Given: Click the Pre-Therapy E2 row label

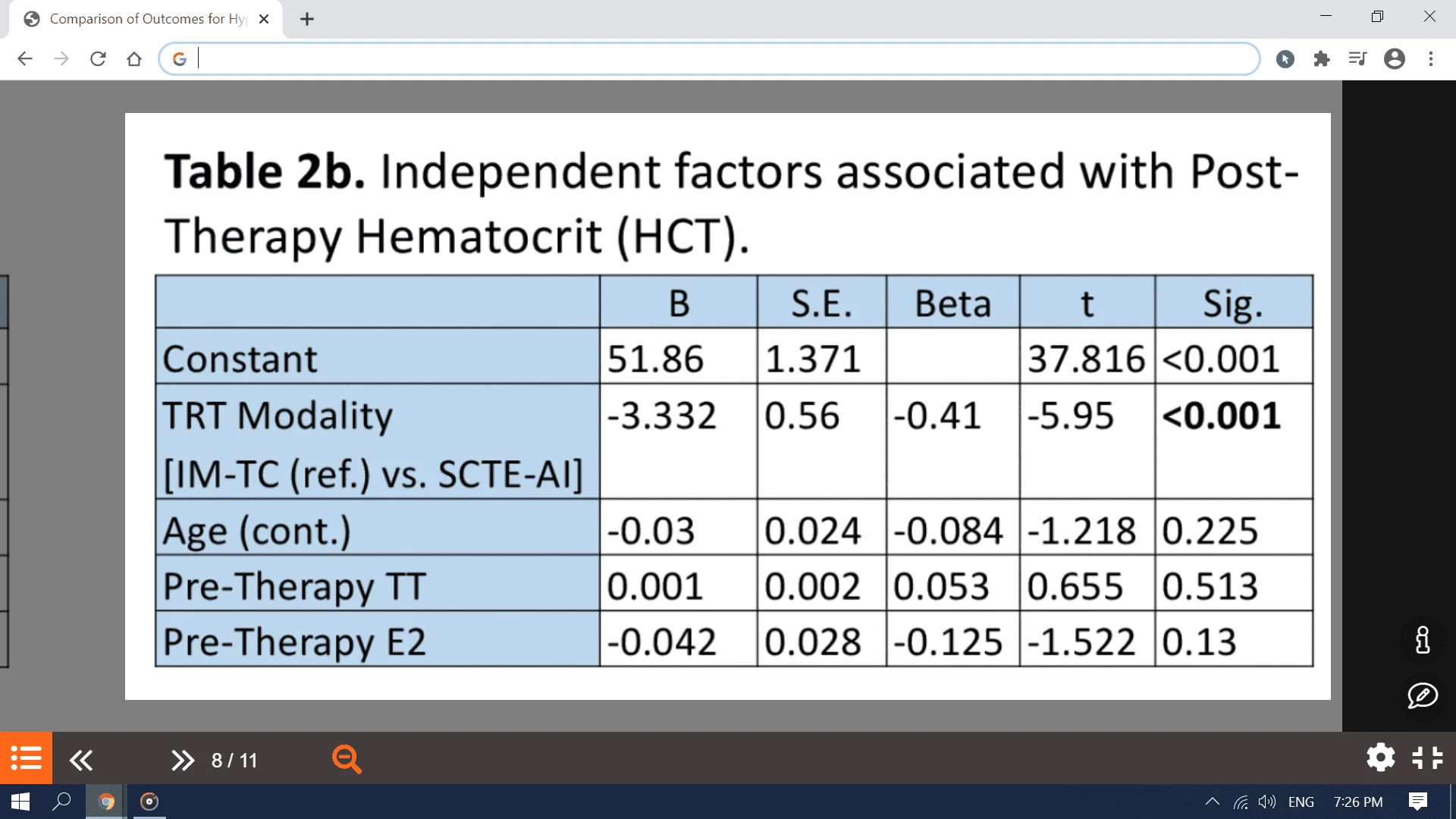Looking at the screenshot, I should [x=294, y=642].
